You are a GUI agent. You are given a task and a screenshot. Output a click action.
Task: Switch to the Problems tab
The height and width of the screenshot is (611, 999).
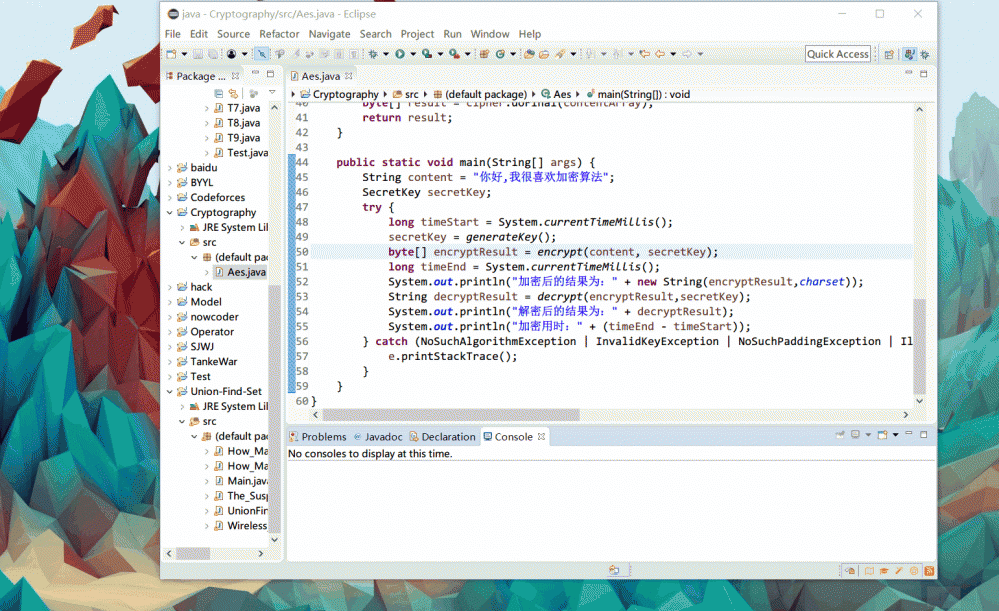click(317, 437)
